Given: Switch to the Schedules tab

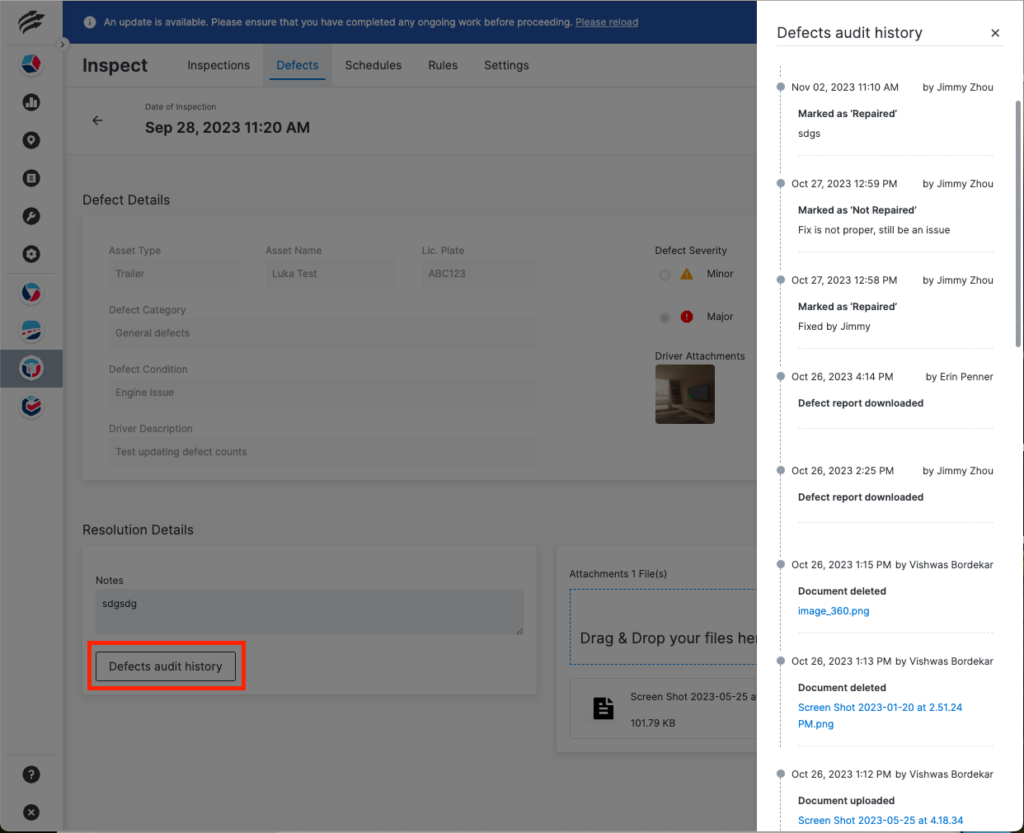Looking at the screenshot, I should pos(373,65).
